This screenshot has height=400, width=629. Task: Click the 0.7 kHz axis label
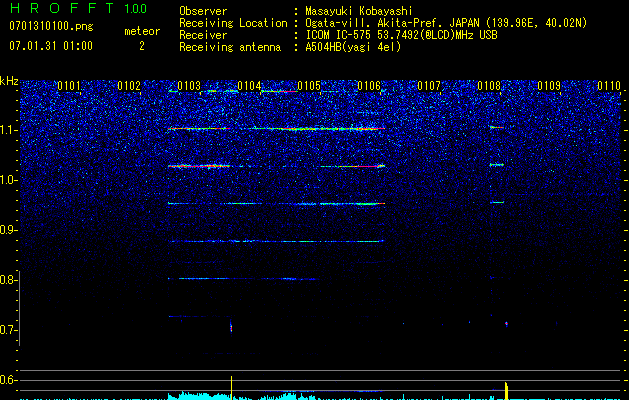[8, 330]
